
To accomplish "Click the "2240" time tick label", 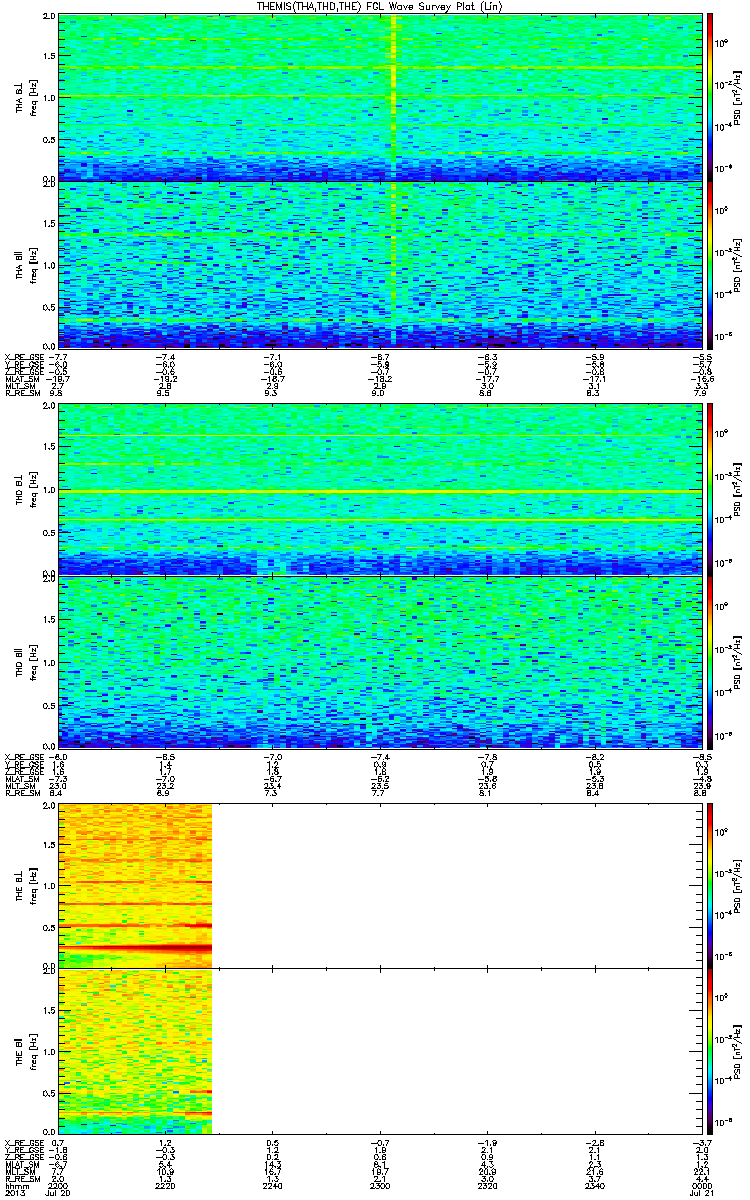I will pos(272,1185).
